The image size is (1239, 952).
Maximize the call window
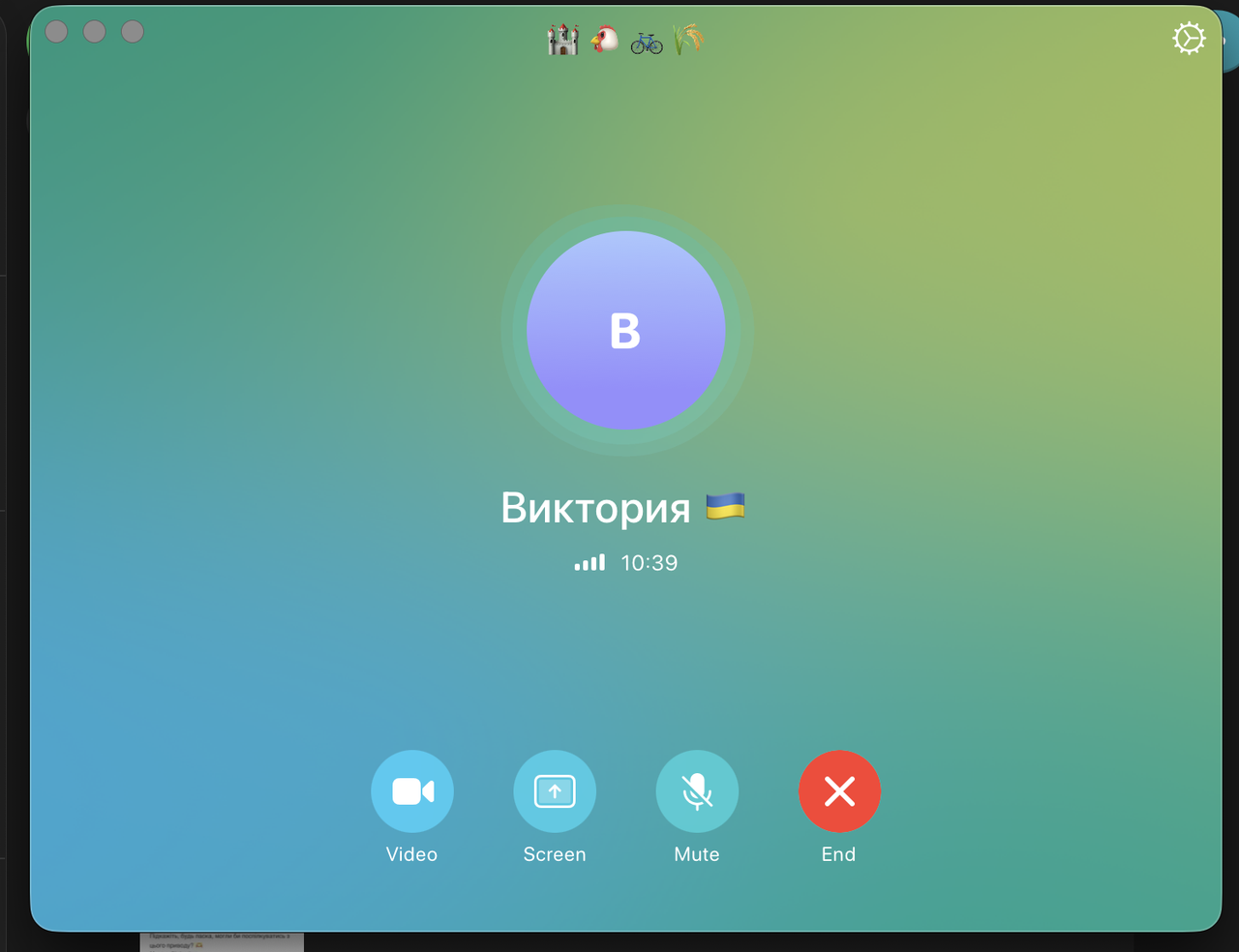[x=133, y=32]
